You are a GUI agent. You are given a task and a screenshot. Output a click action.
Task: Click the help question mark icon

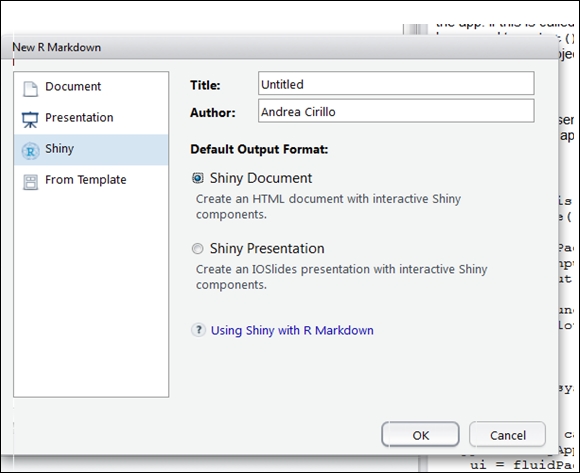click(199, 330)
